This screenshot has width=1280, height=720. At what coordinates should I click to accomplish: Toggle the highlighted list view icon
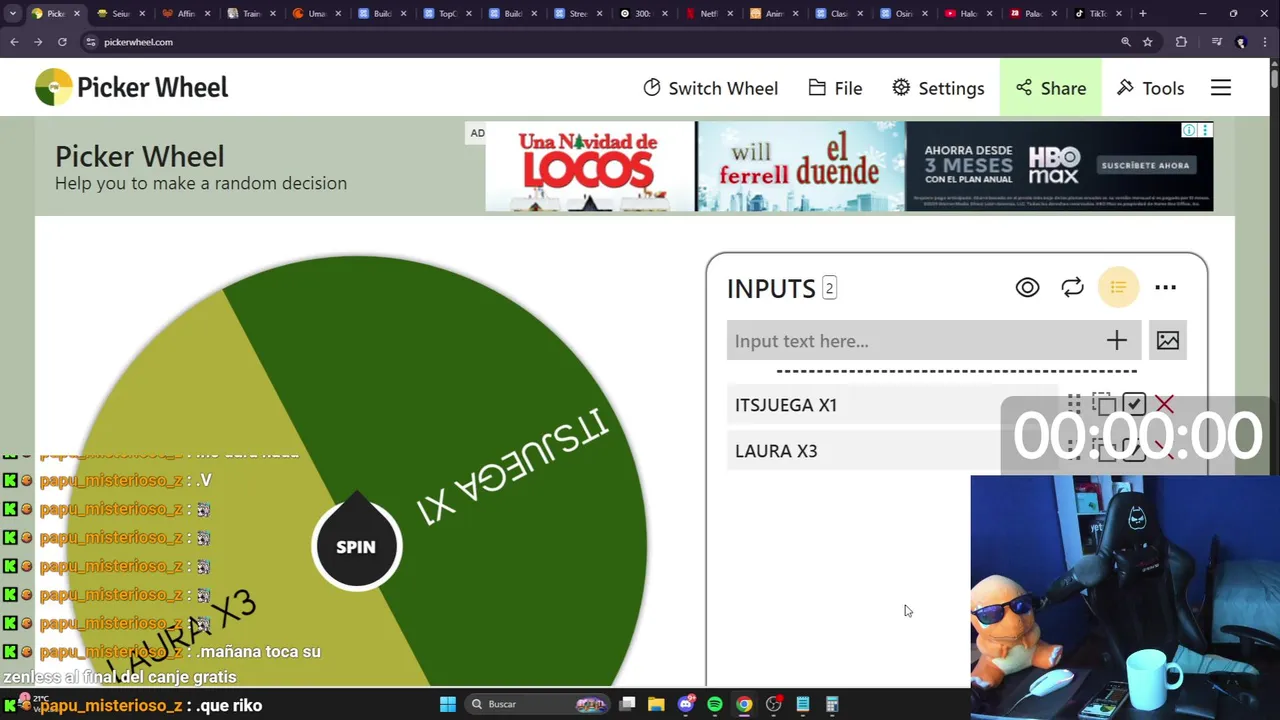point(1118,288)
